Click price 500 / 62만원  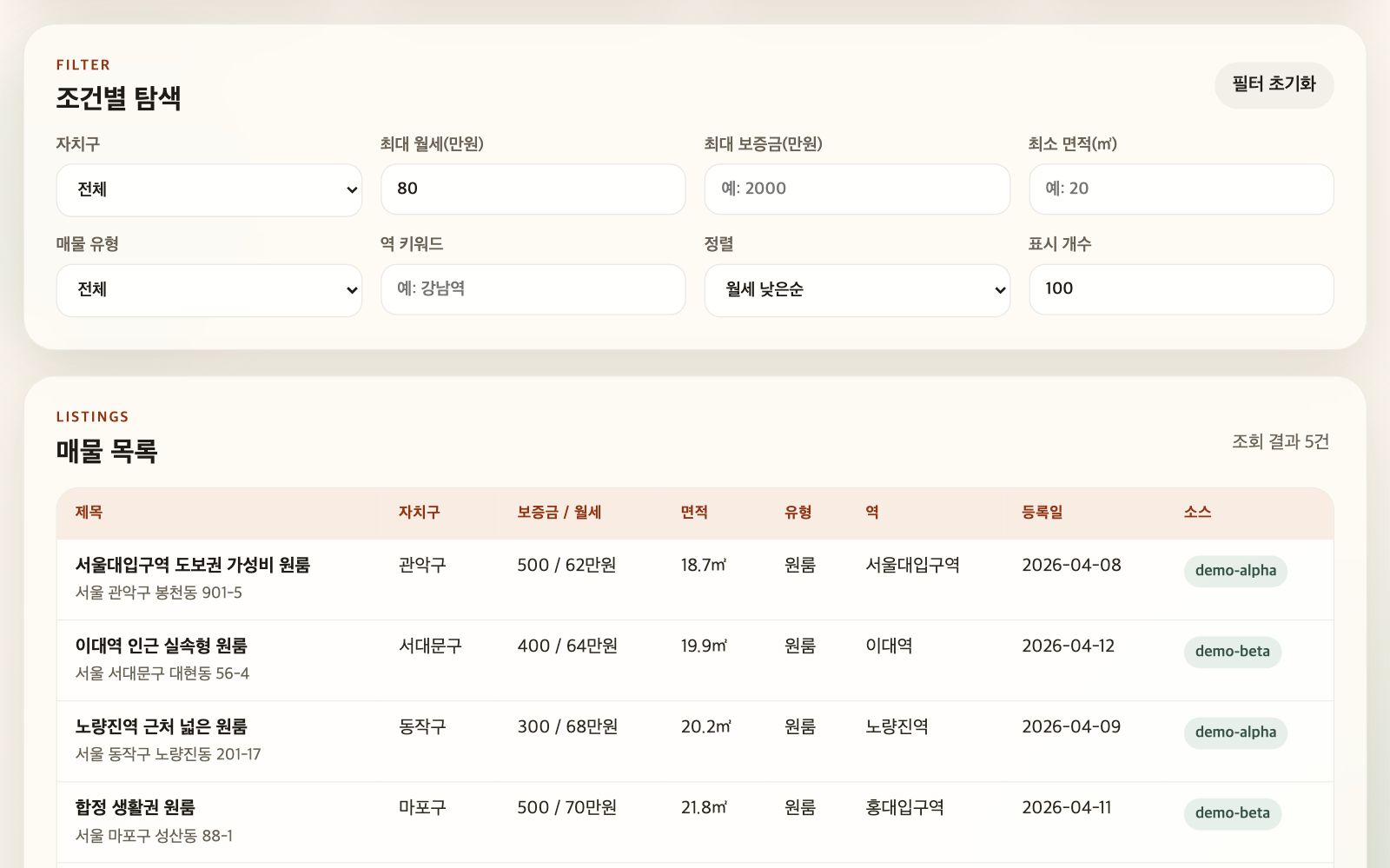[x=566, y=565]
